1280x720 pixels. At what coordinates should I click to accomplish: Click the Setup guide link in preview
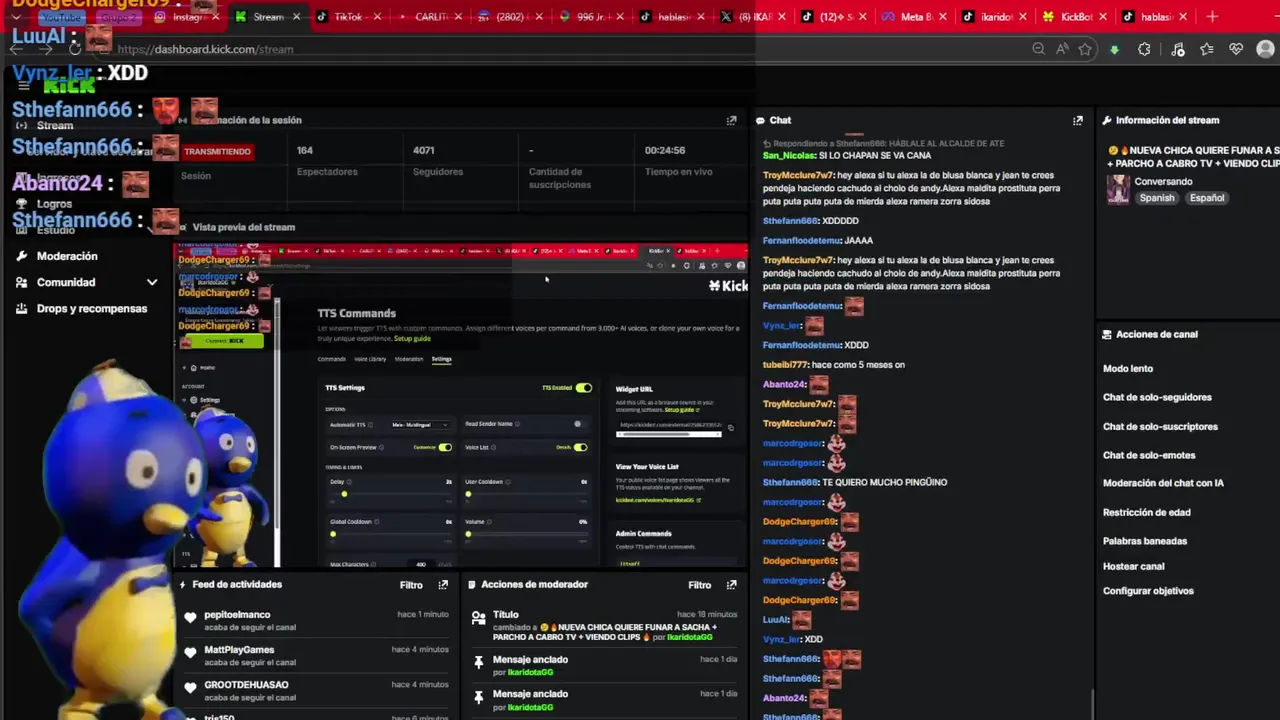click(x=412, y=338)
